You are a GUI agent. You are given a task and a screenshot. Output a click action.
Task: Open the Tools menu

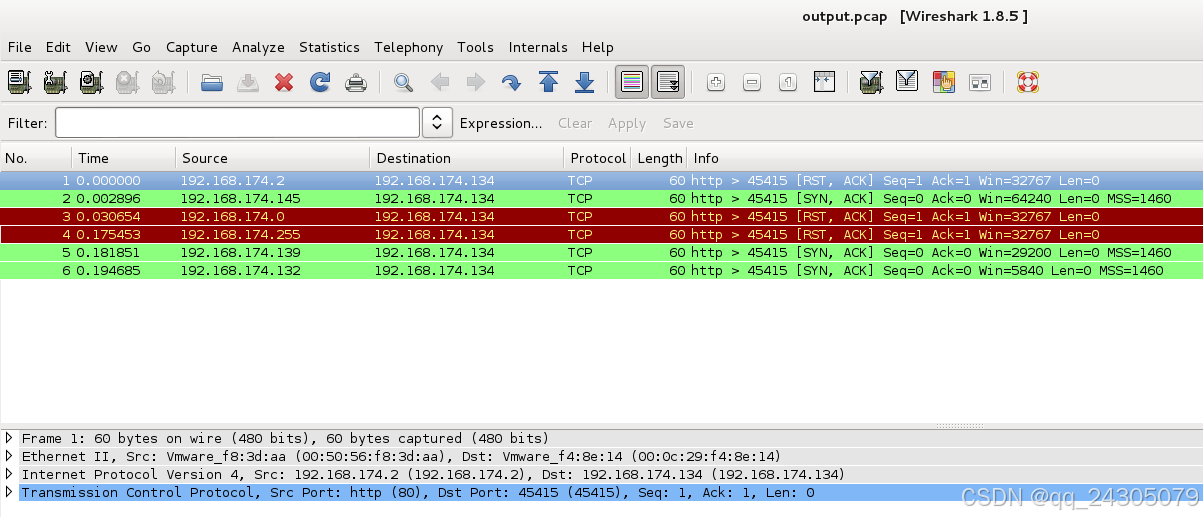pyautogui.click(x=475, y=47)
